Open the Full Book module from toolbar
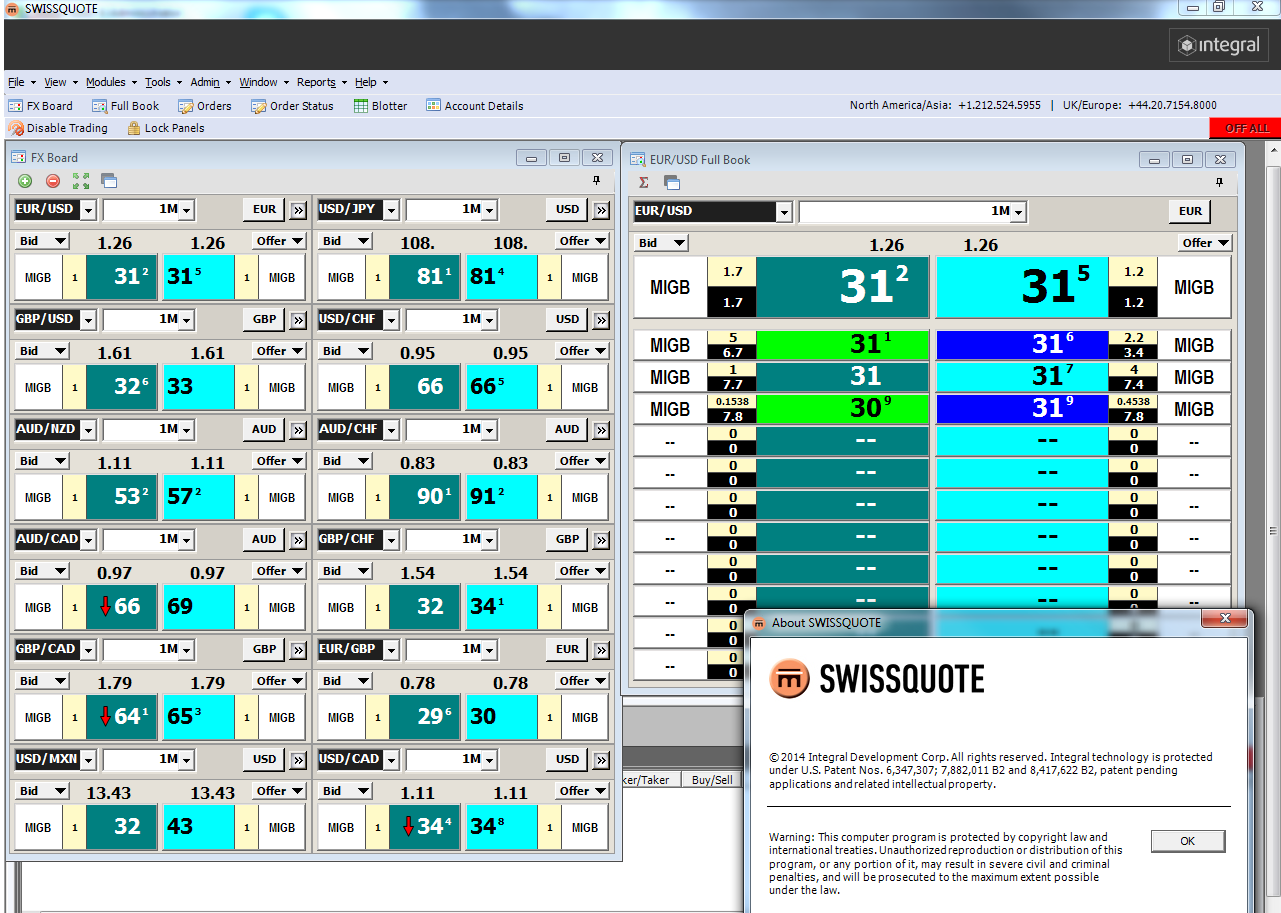1281x913 pixels. [125, 106]
